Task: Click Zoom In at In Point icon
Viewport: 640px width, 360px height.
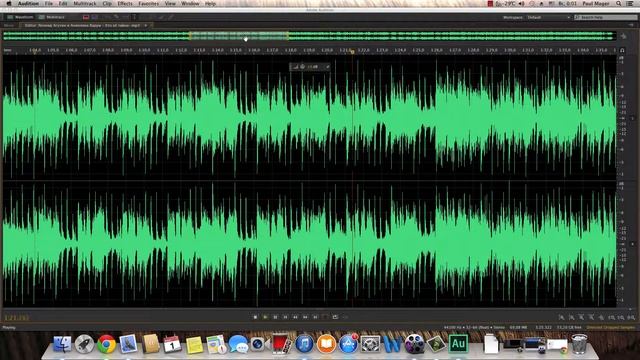Action: pos(611,317)
